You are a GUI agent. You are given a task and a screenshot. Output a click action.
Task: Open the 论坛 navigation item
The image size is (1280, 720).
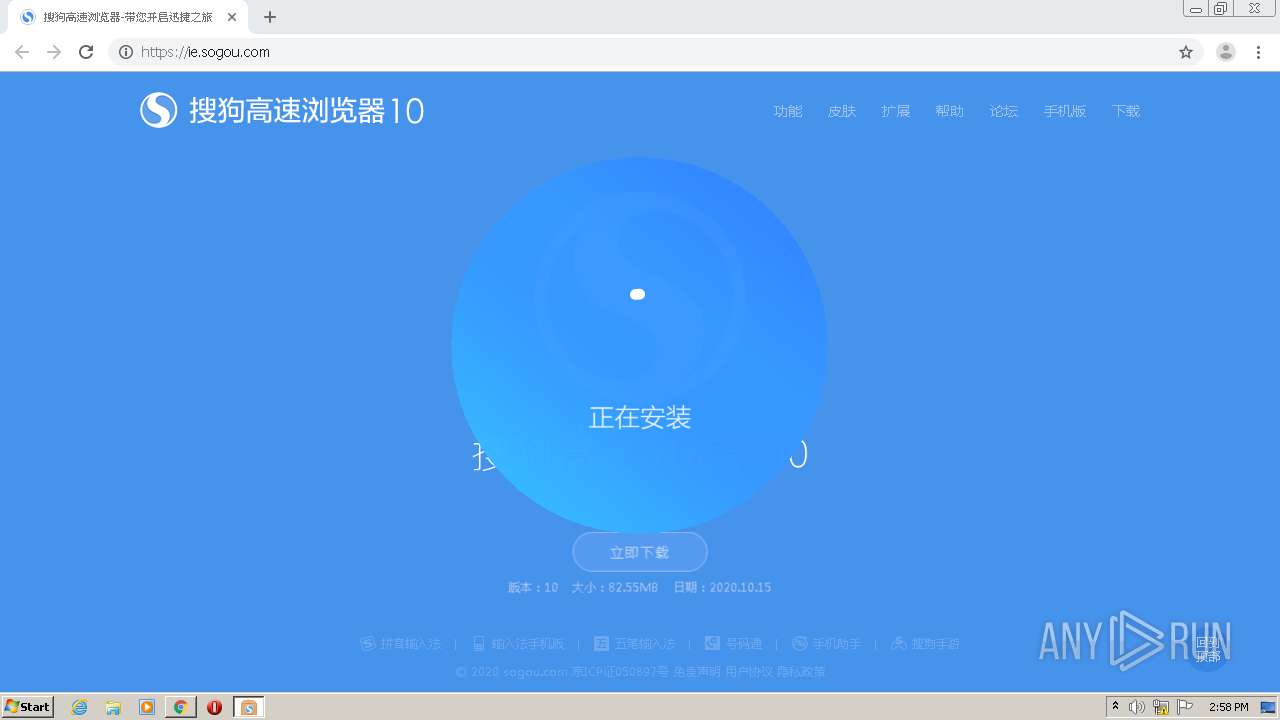[x=1004, y=111]
